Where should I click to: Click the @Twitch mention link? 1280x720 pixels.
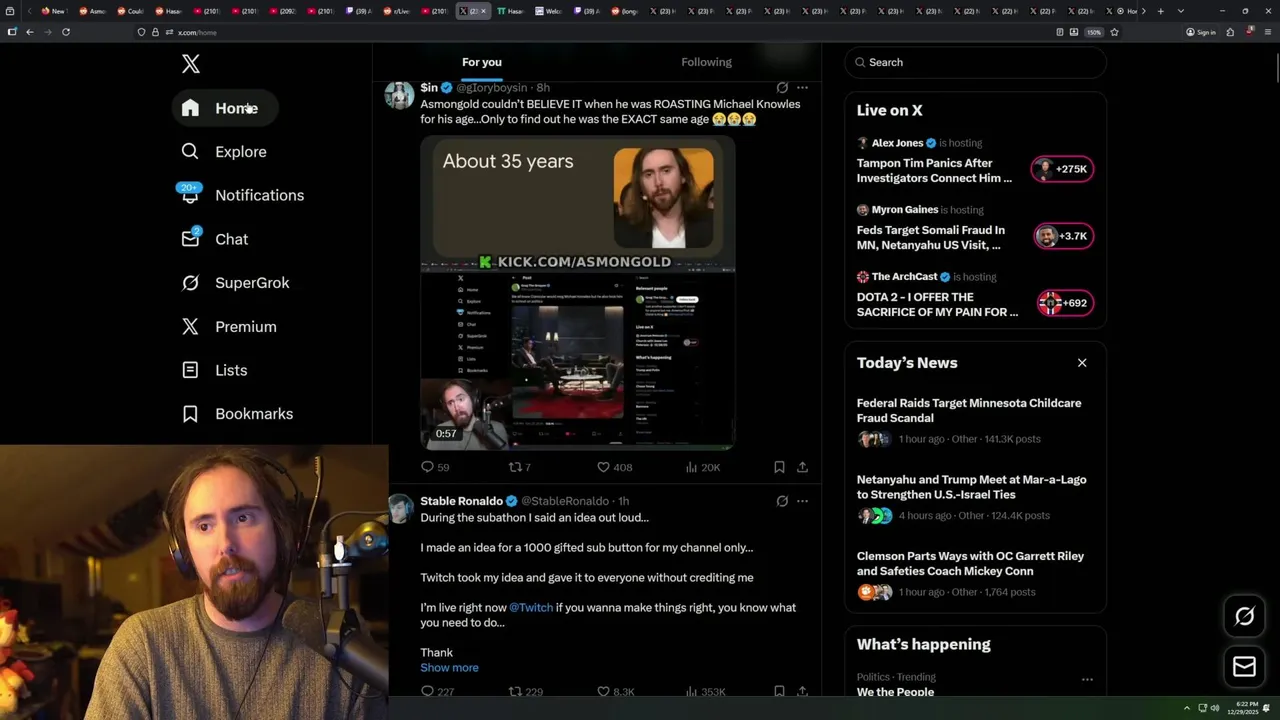(531, 608)
